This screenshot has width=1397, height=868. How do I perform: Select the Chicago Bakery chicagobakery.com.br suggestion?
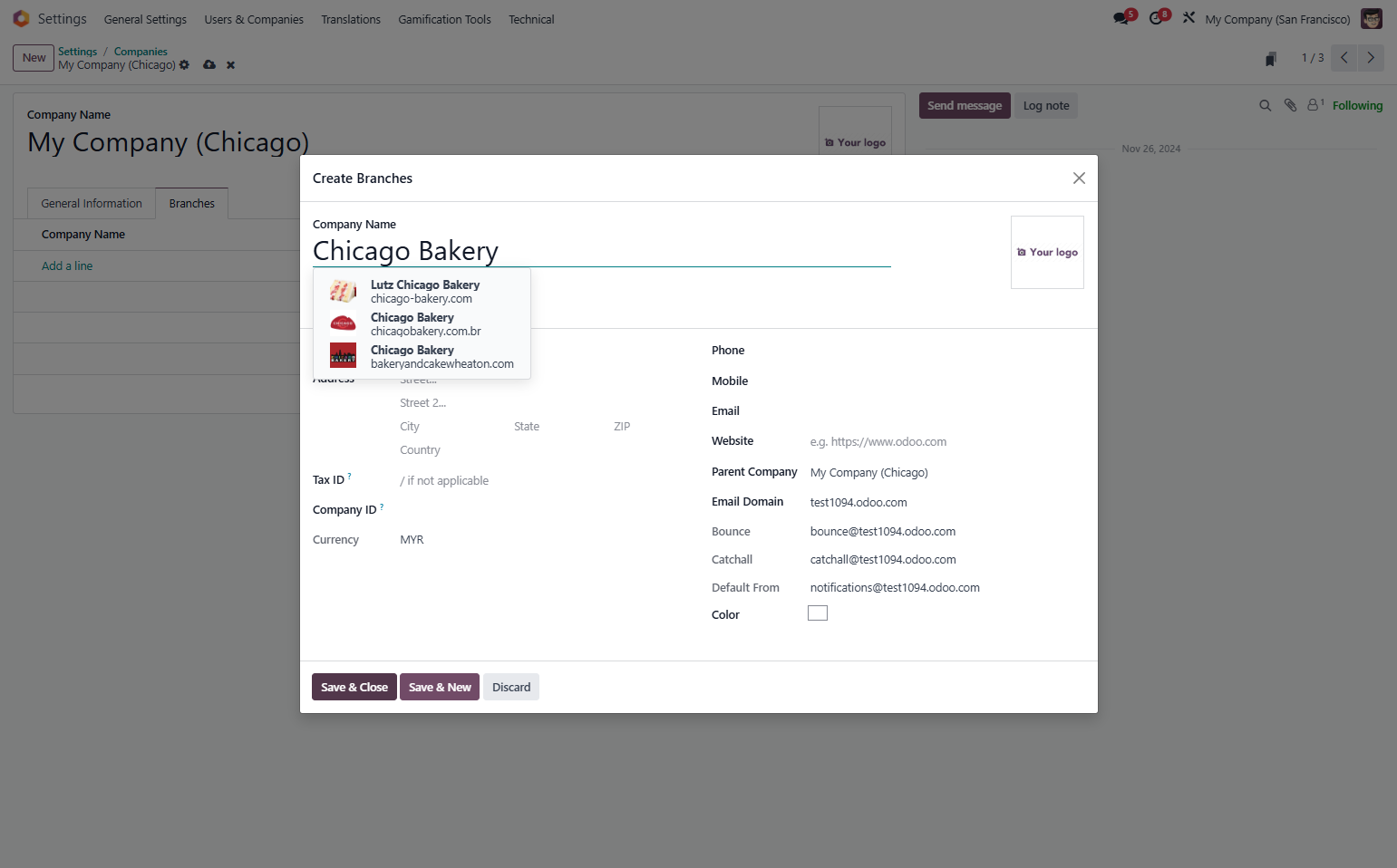[422, 324]
